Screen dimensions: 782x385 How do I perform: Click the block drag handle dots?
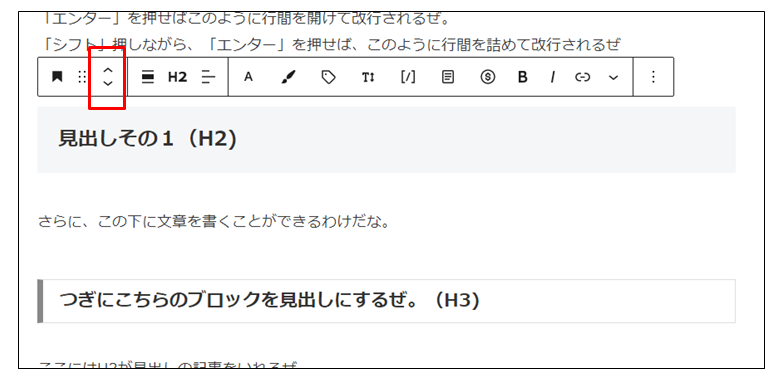point(83,77)
